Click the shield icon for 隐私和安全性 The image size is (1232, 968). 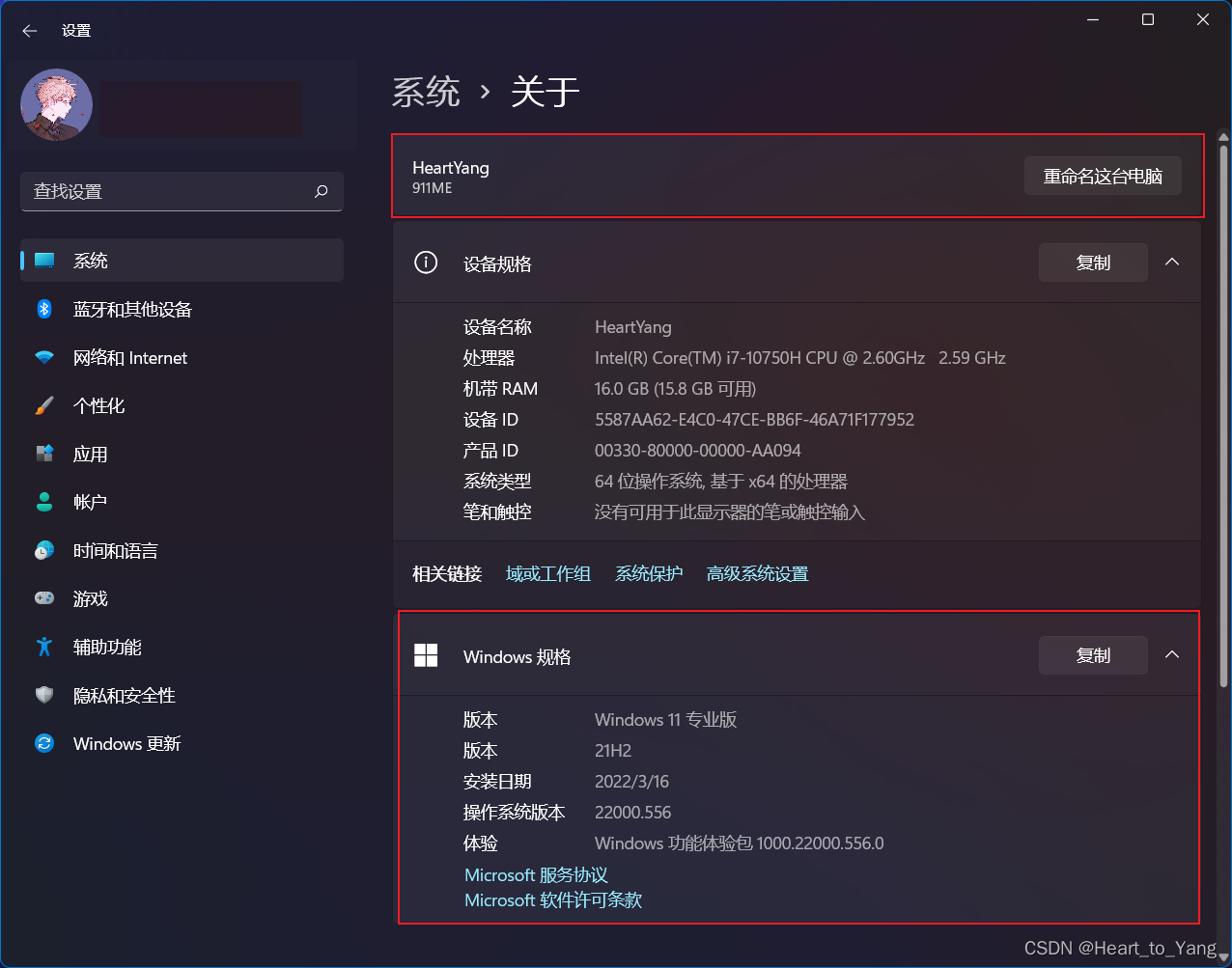(44, 695)
